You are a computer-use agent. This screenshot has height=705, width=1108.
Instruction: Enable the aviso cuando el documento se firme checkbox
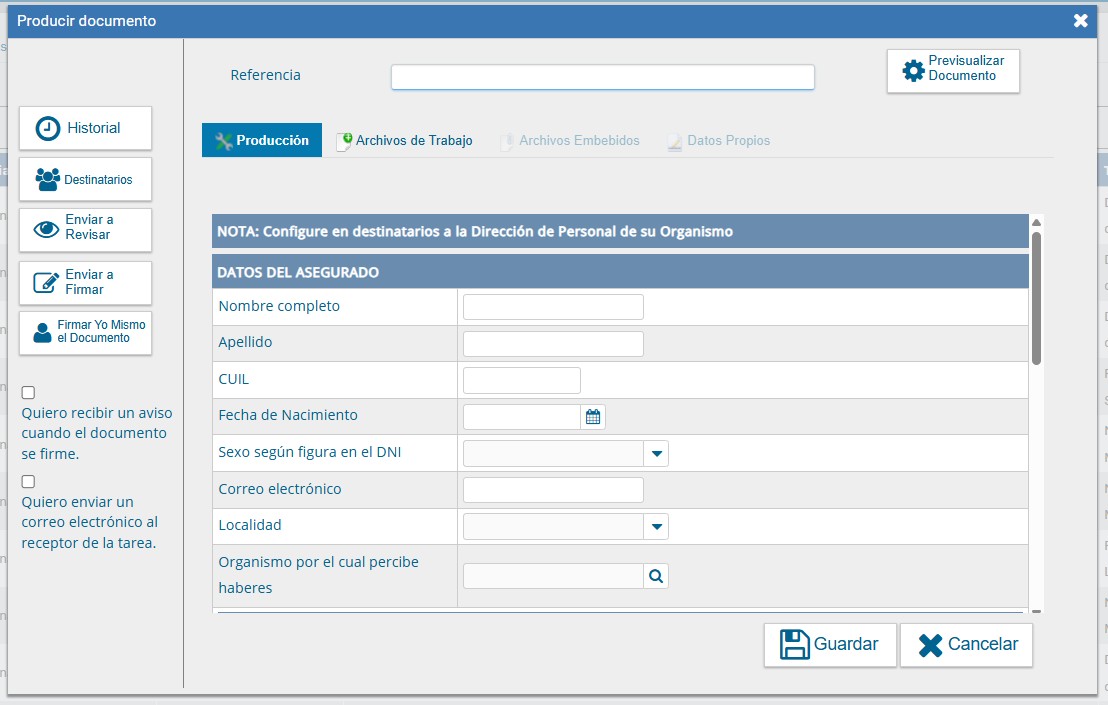(28, 392)
